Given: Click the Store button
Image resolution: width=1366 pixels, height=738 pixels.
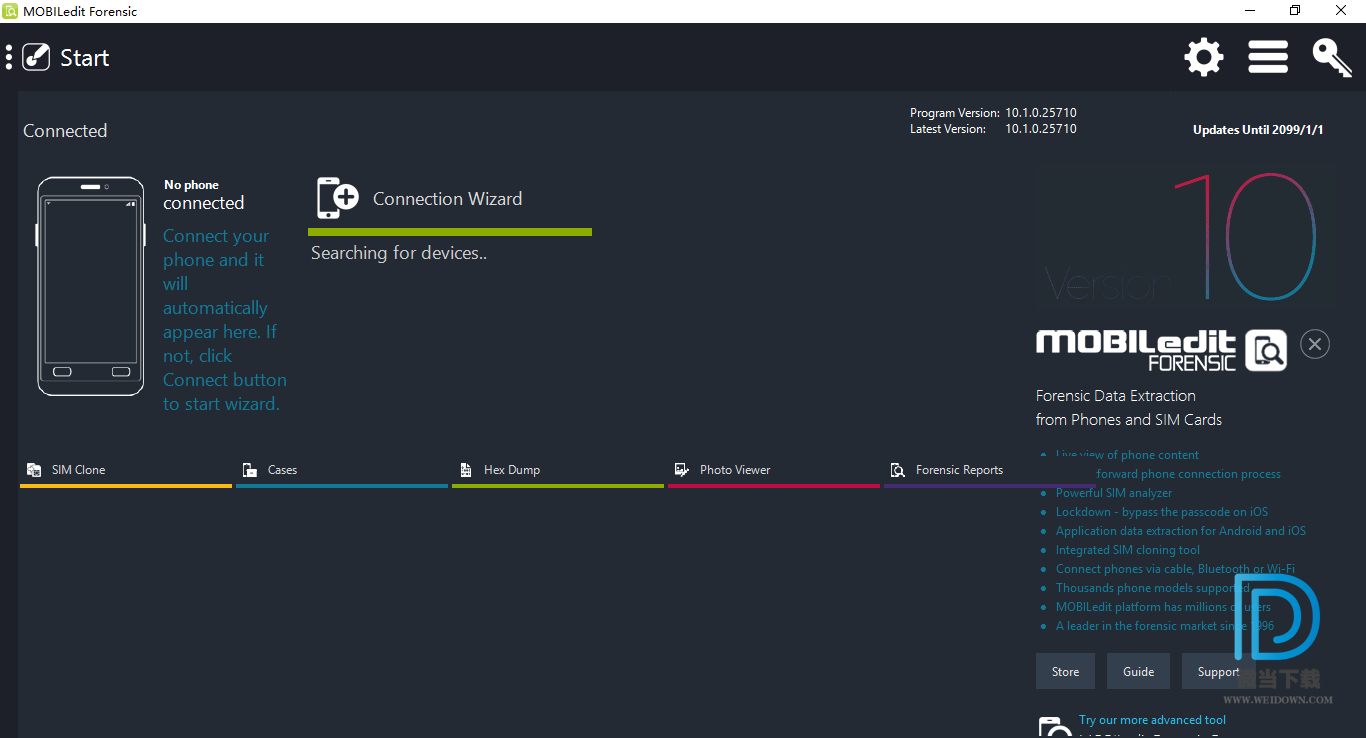Looking at the screenshot, I should point(1065,672).
